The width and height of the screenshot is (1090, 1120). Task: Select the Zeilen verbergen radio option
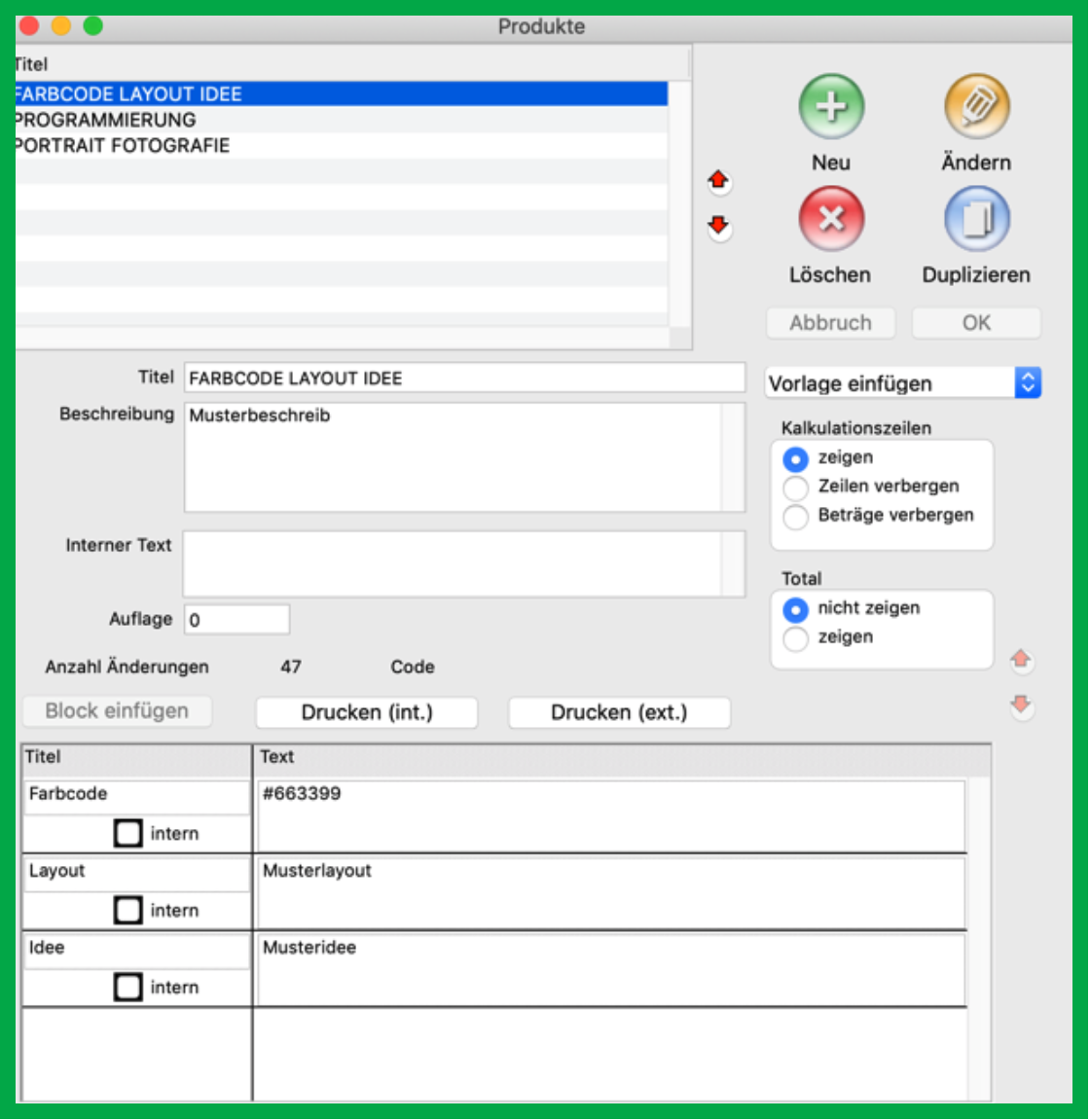796,488
